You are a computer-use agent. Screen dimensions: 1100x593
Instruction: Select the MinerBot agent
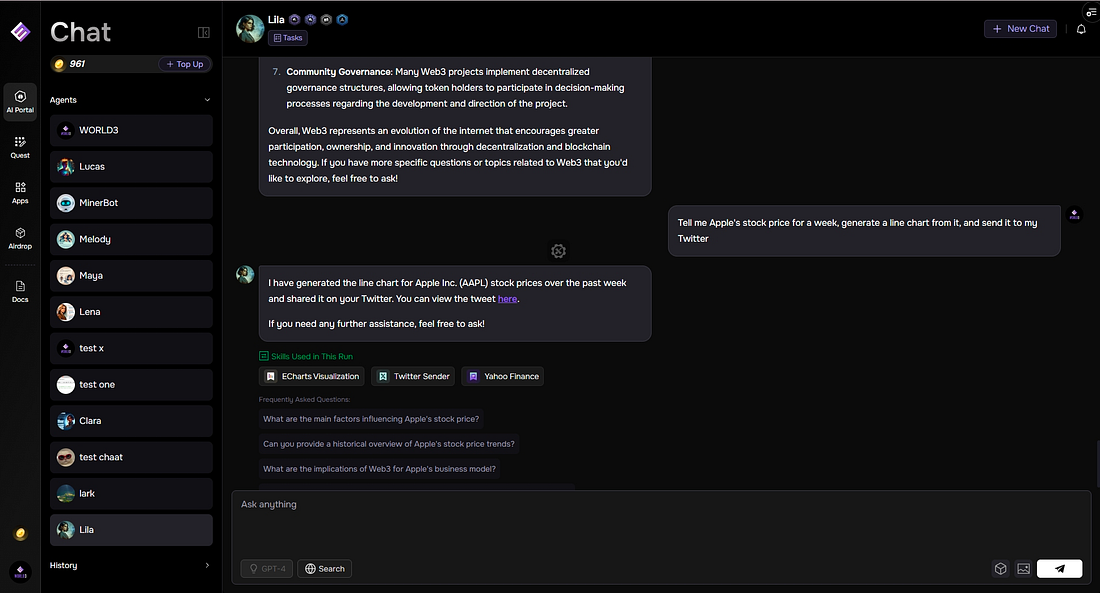(x=131, y=203)
